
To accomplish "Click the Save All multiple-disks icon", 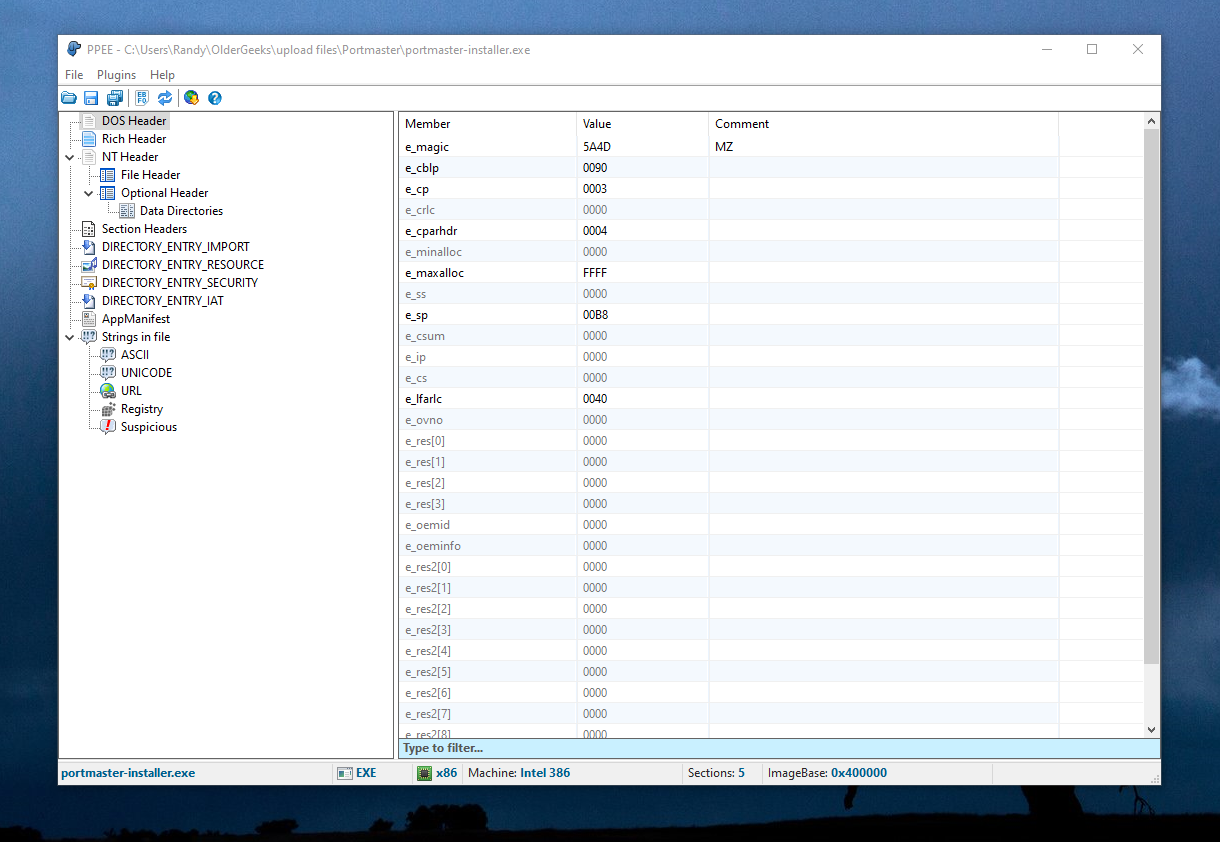I will pyautogui.click(x=114, y=98).
